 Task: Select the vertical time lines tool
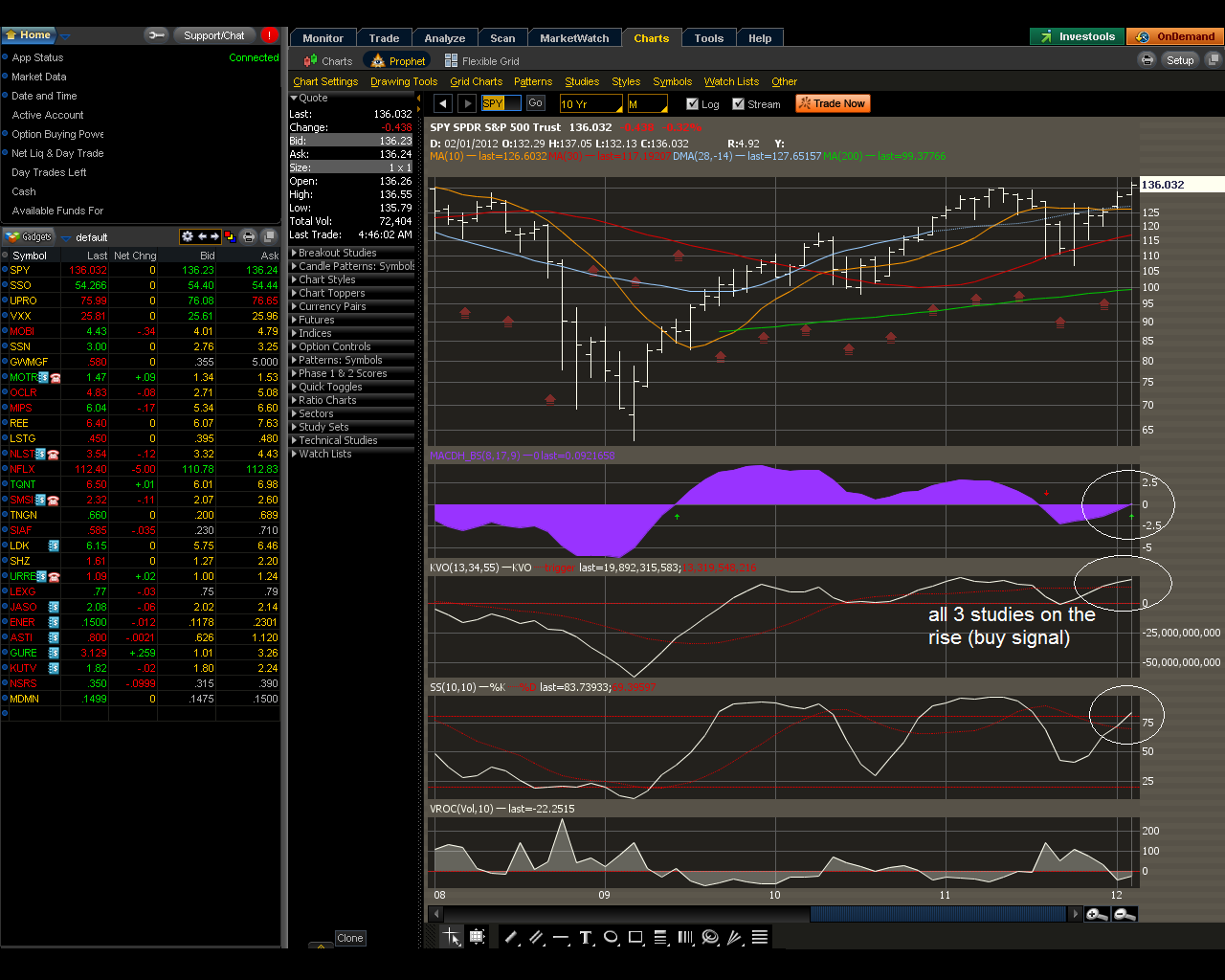pyautogui.click(x=685, y=937)
